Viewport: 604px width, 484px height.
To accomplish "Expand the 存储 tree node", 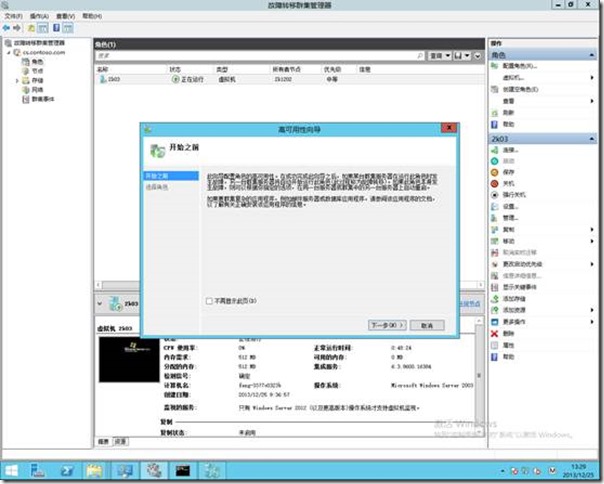I will click(x=17, y=81).
